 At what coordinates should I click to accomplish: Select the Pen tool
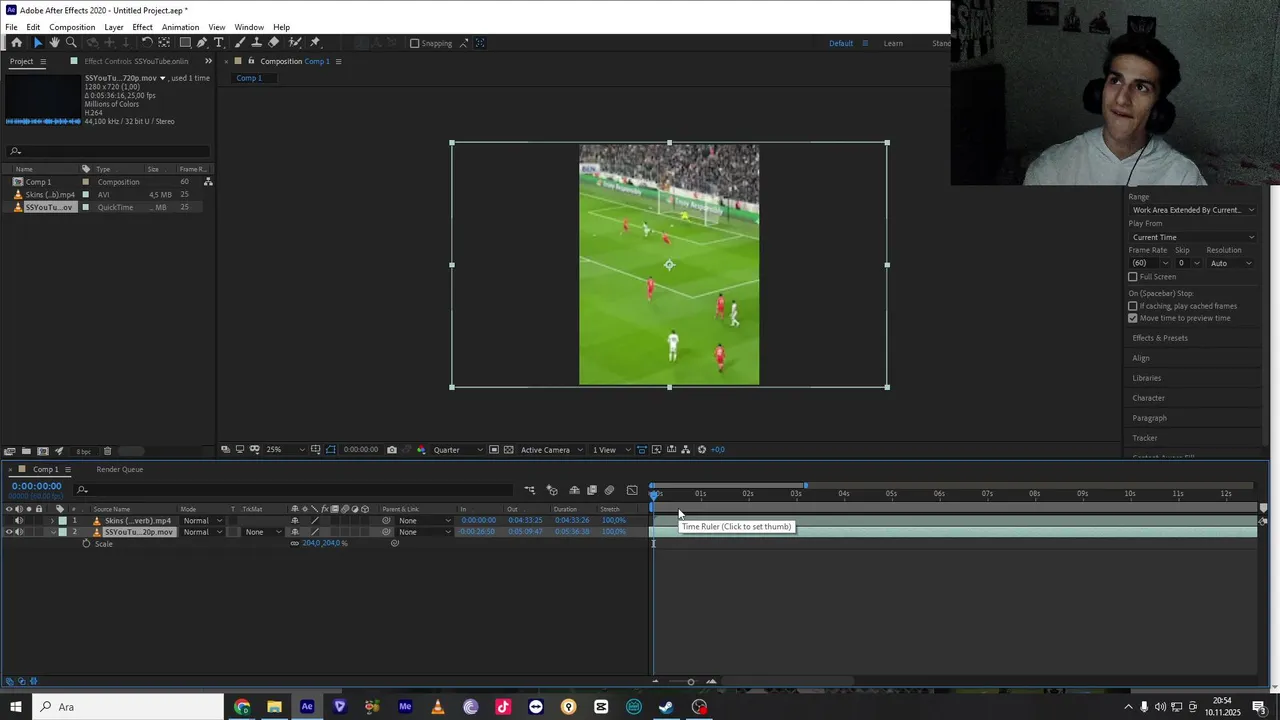click(202, 43)
